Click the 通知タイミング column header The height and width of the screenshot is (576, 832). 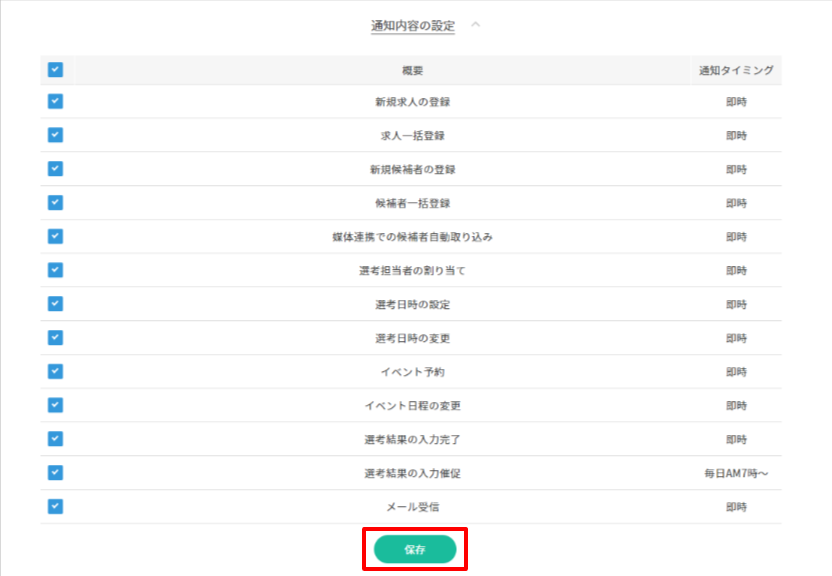pos(736,71)
